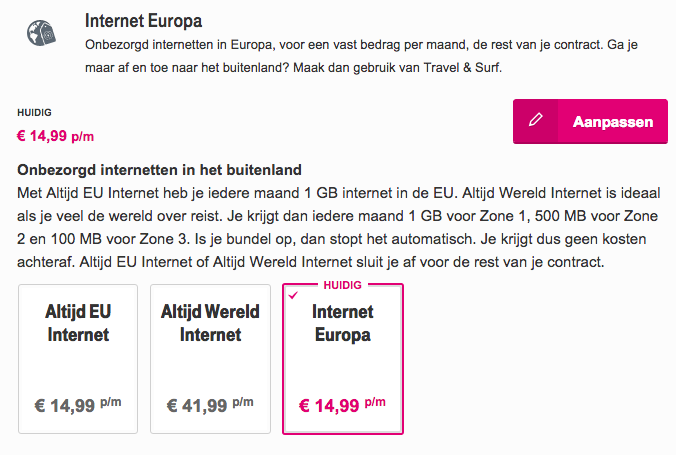Click the pencil edit icon
The image size is (676, 455).
pyautogui.click(x=536, y=120)
